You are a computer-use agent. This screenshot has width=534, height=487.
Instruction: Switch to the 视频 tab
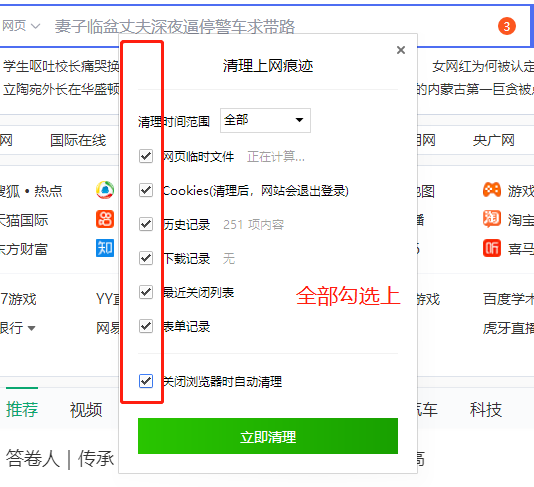point(86,410)
